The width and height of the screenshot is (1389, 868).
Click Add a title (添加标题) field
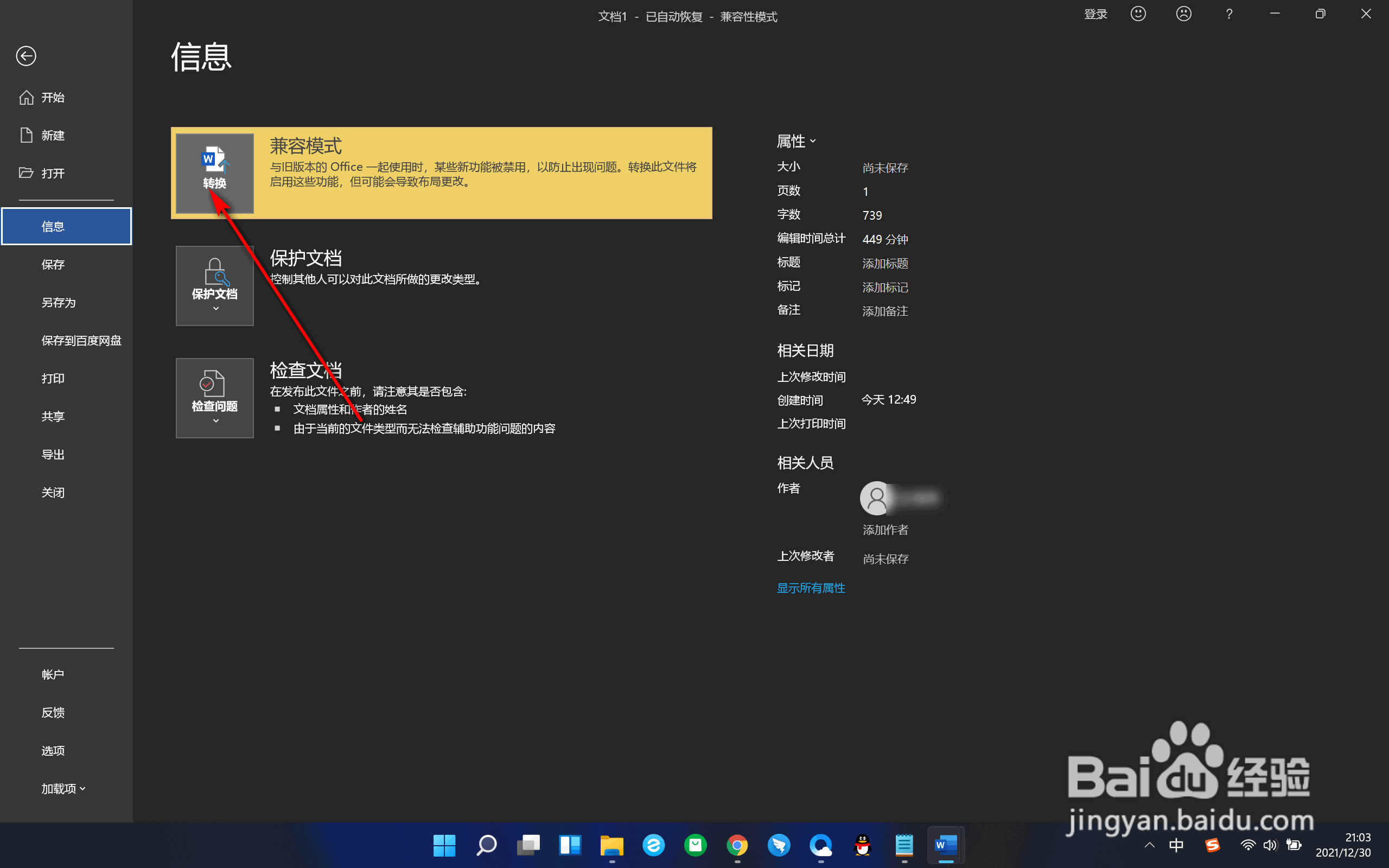885,264
